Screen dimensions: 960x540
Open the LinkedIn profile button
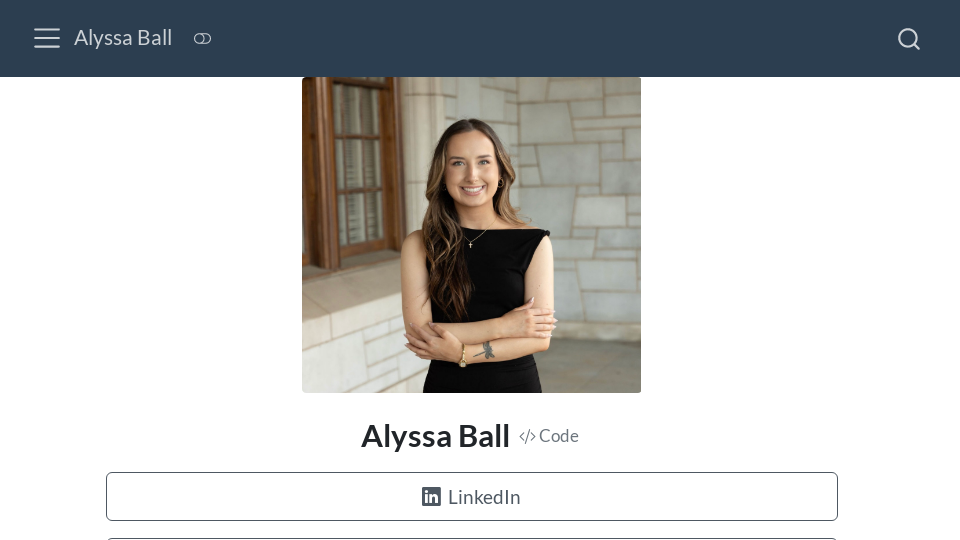point(471,497)
